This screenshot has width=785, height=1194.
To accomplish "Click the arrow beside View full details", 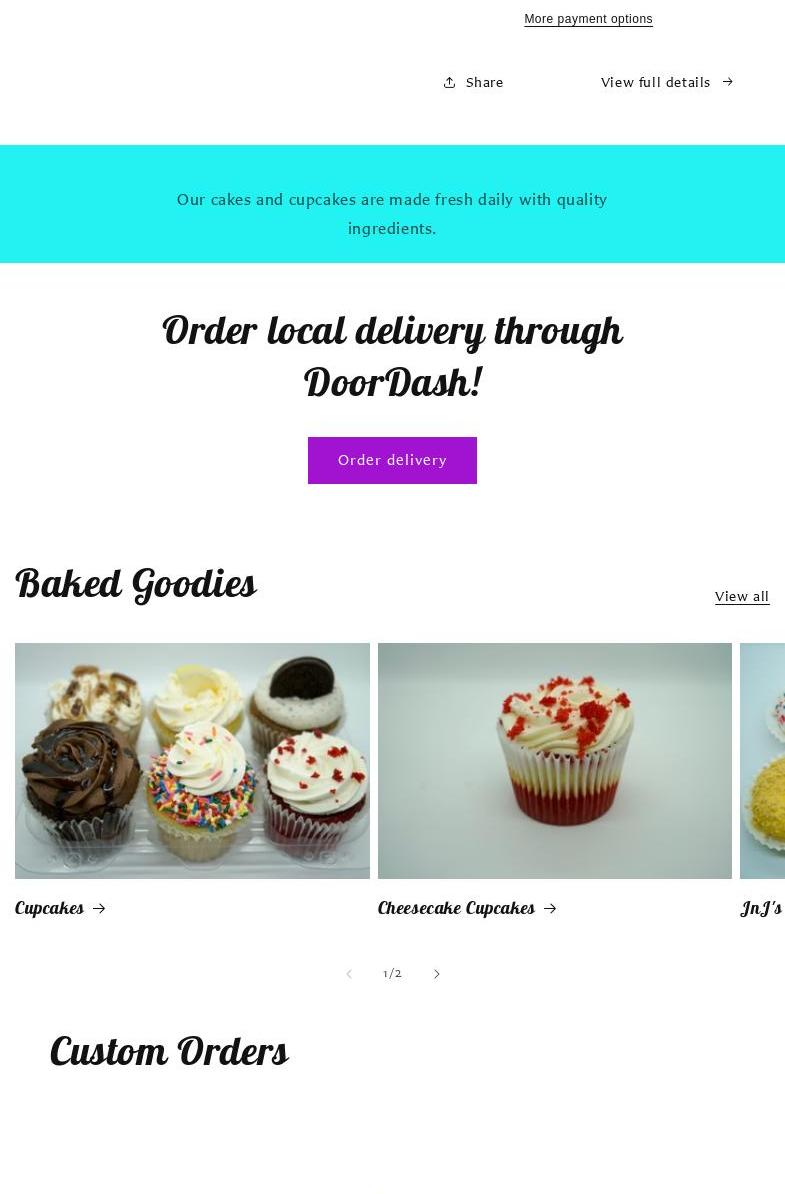I will coord(728,81).
